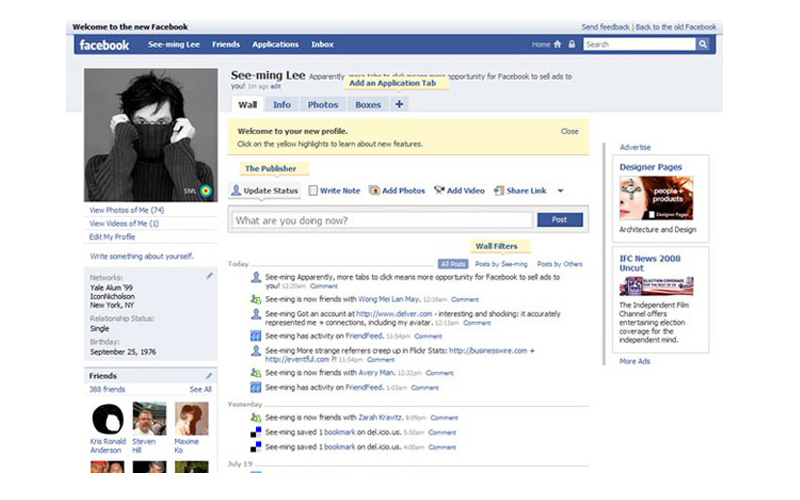Open Maxime Ko friend thumbnail
This screenshot has height=500, width=800.
[191, 419]
